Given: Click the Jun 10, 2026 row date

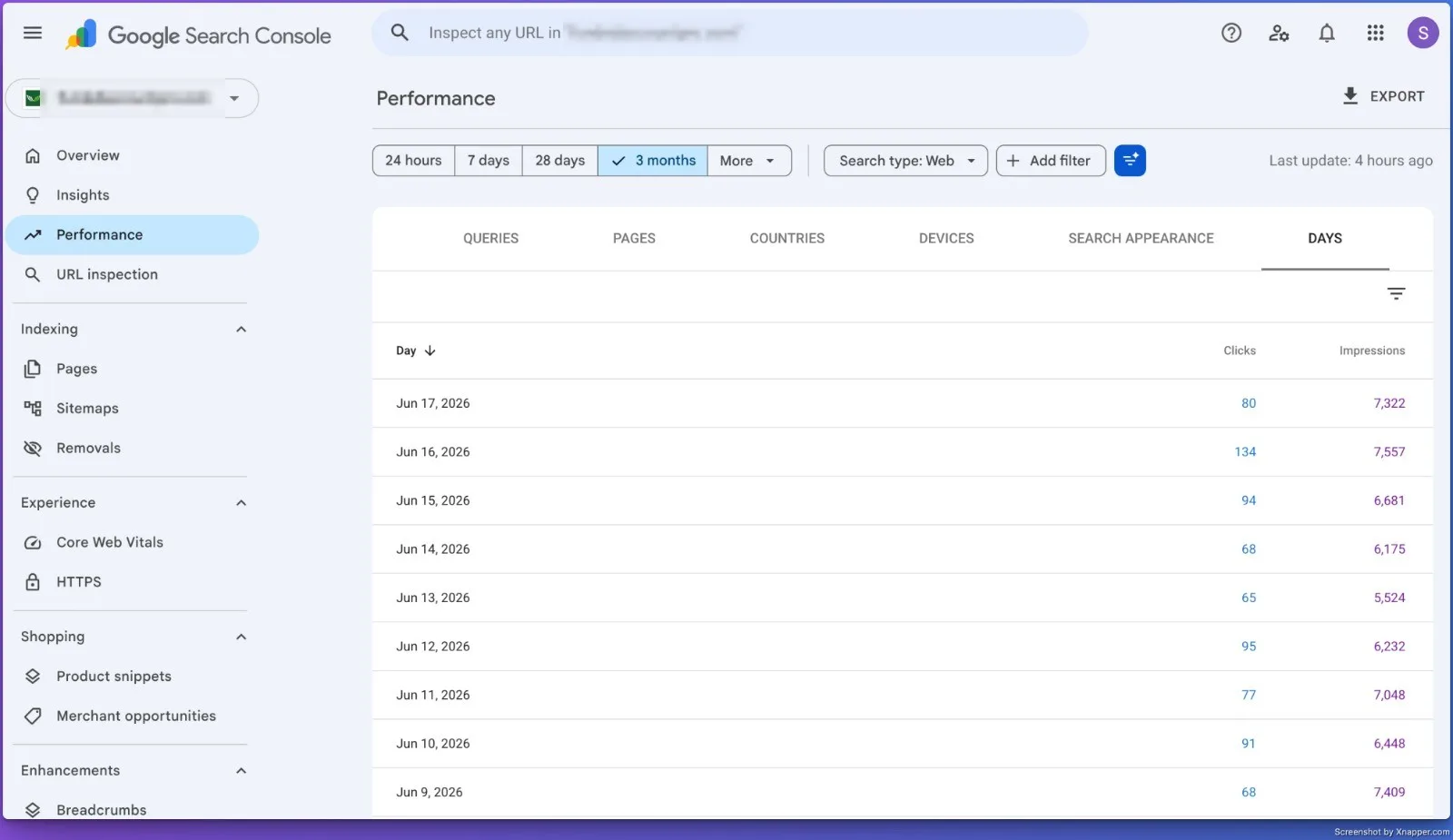Looking at the screenshot, I should (433, 744).
